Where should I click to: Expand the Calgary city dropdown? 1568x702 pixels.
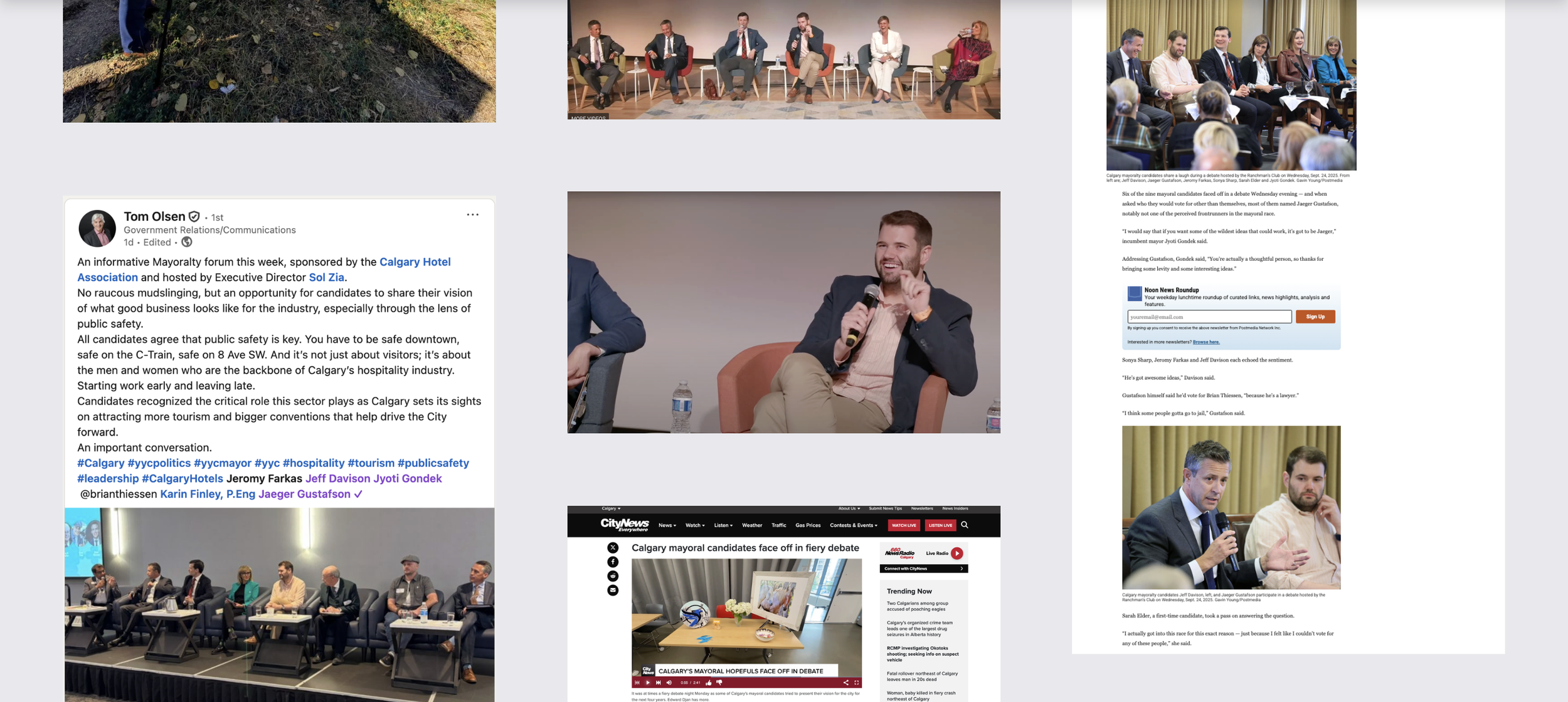(x=611, y=508)
